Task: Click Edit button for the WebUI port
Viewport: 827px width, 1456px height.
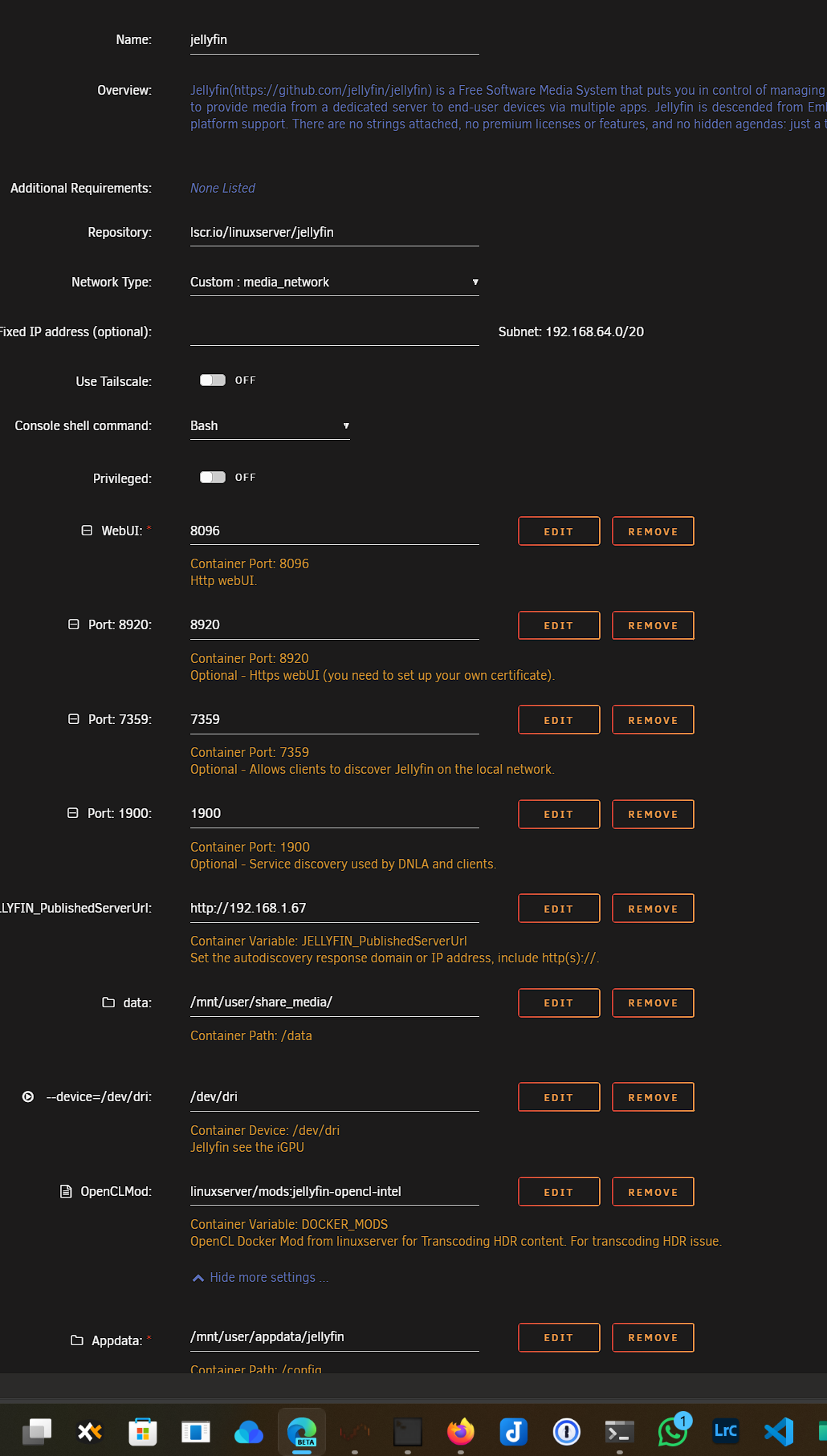Action: pyautogui.click(x=559, y=531)
